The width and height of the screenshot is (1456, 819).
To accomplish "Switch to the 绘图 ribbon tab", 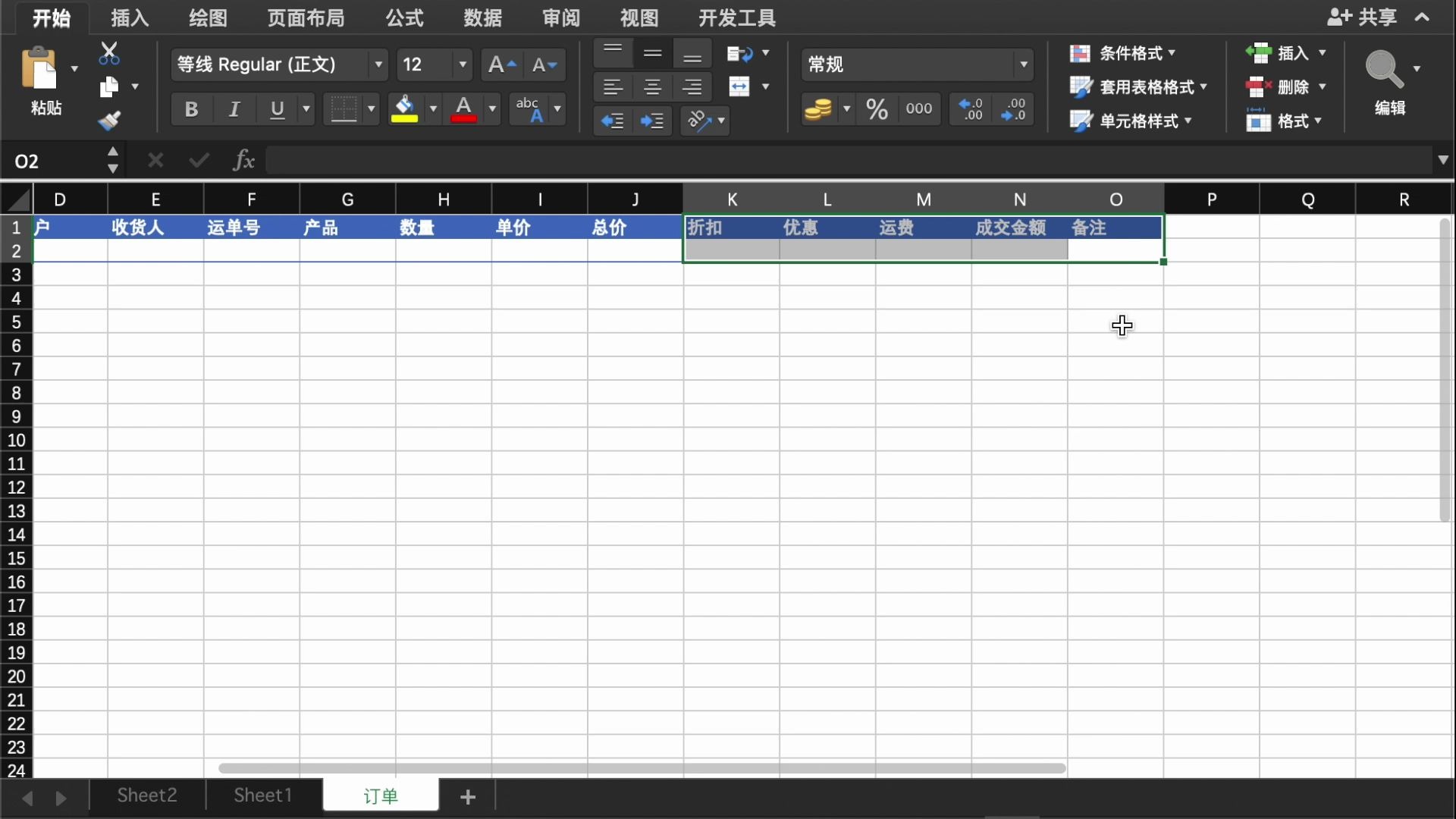I will pyautogui.click(x=208, y=17).
